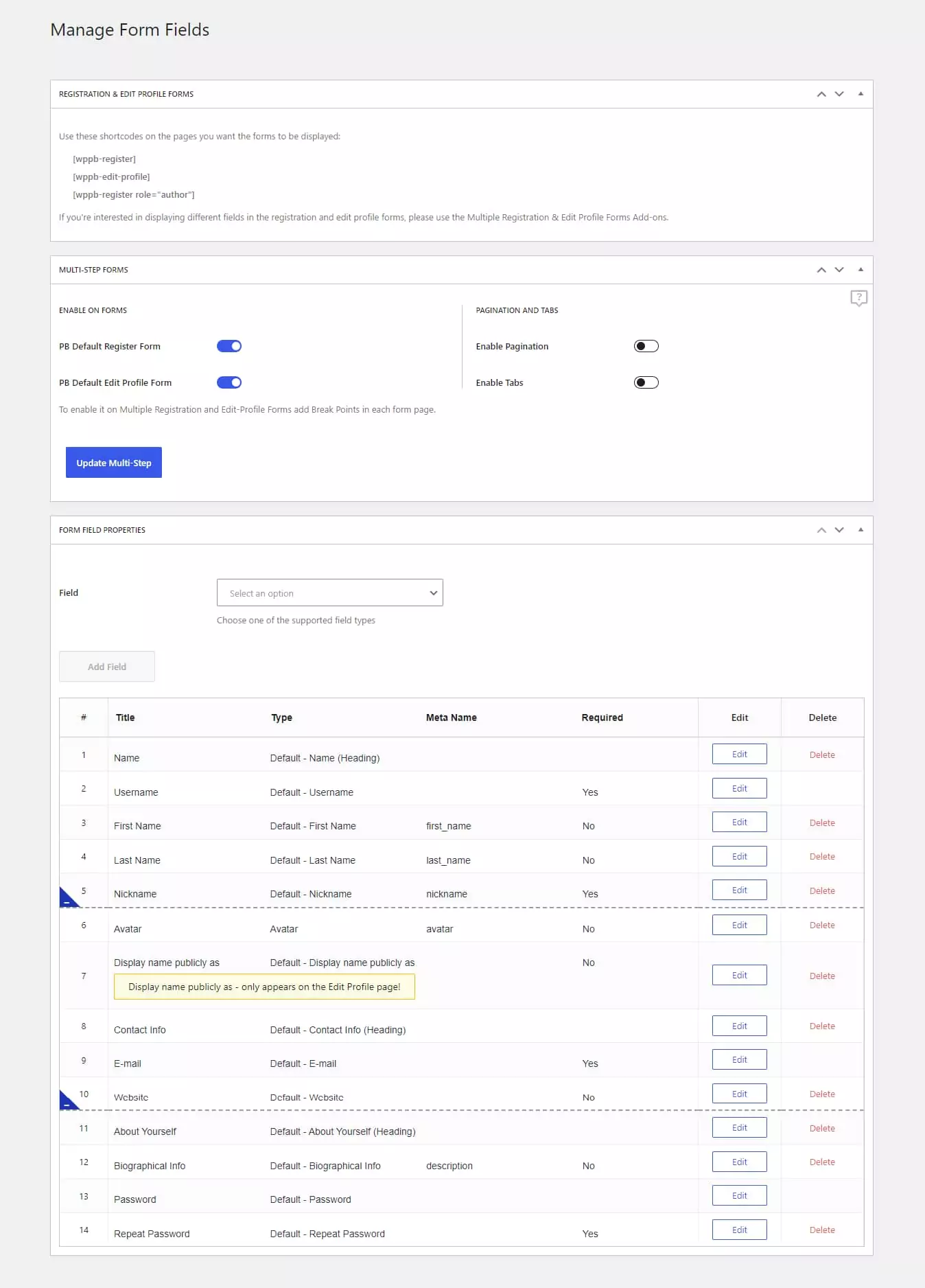Screen dimensions: 925x1288
Task: Edit the Password field
Action: click(x=739, y=1195)
